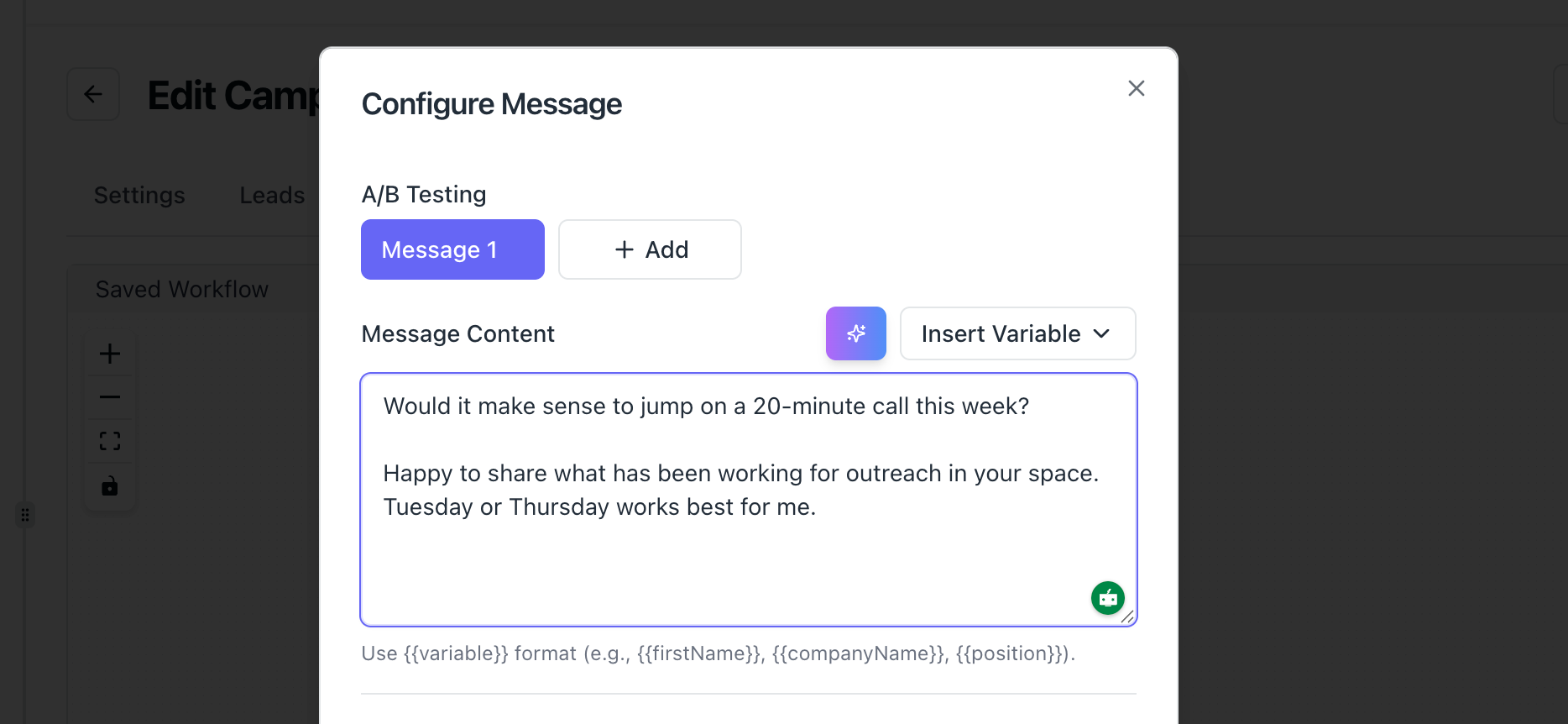Image resolution: width=1568 pixels, height=724 pixels.
Task: Switch to the Settings tab
Action: point(139,195)
